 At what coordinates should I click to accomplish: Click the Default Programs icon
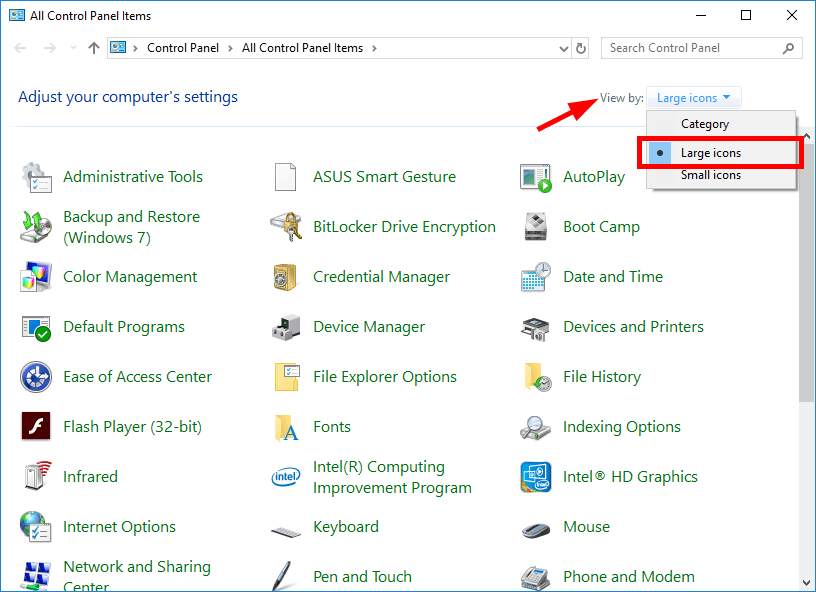tap(36, 327)
